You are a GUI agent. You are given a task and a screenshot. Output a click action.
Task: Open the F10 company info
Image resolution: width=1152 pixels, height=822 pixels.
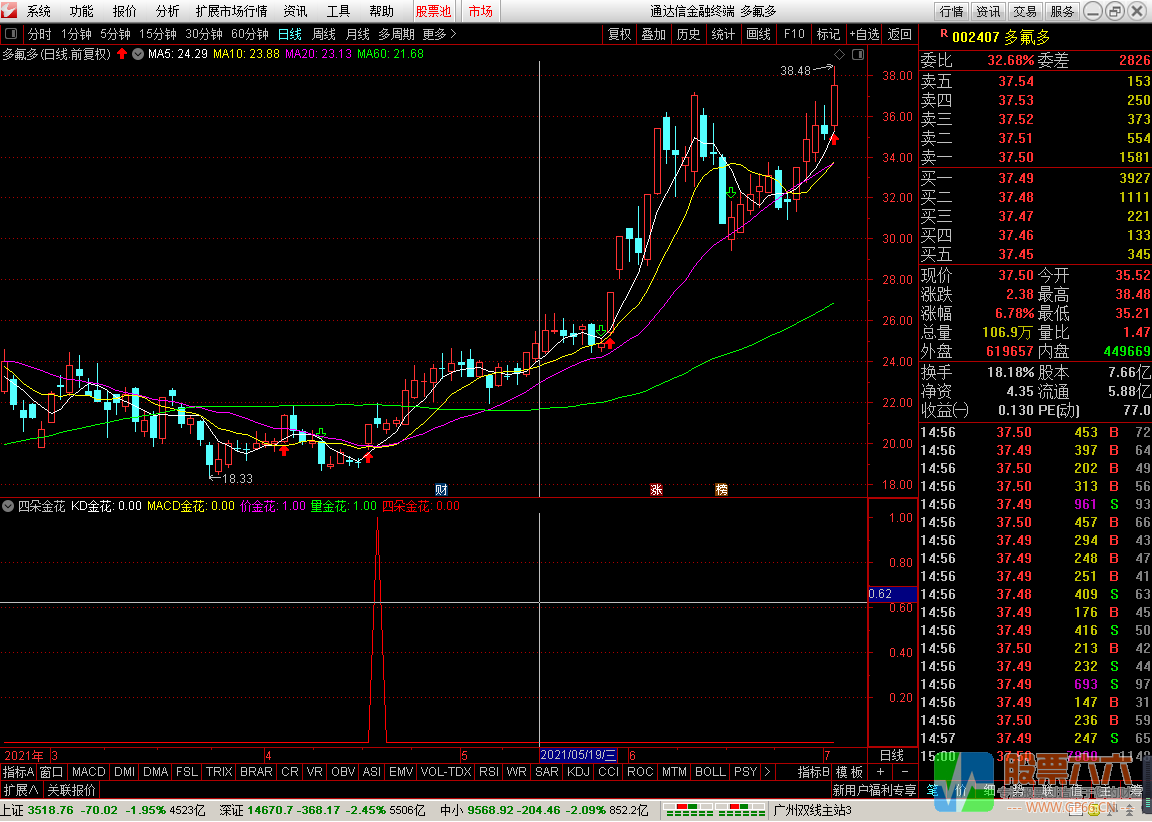tap(794, 35)
